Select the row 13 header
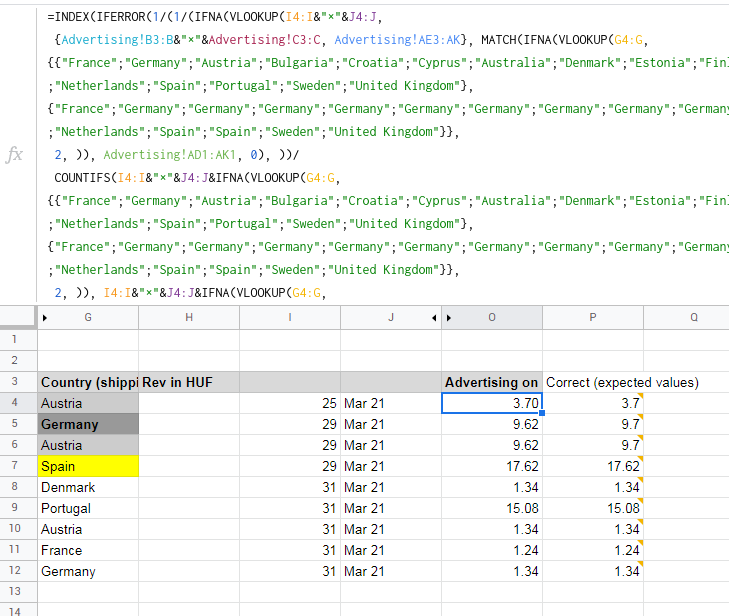729x616 pixels. click(14, 591)
